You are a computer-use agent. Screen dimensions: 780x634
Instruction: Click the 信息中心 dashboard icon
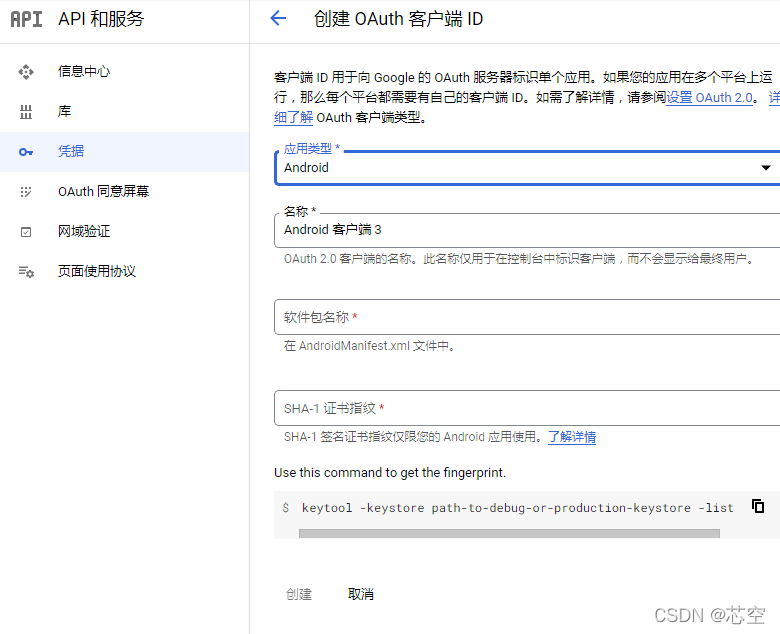click(x=26, y=72)
